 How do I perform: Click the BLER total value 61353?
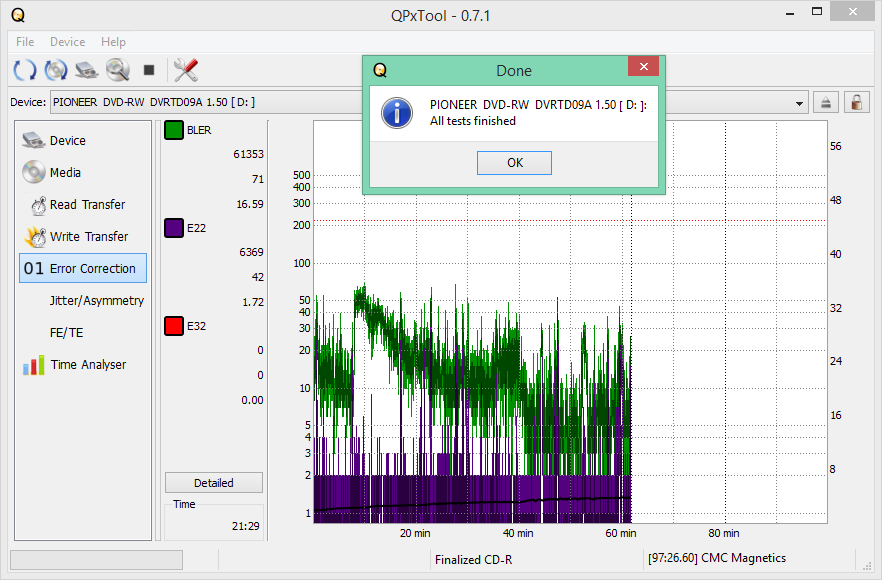[248, 154]
